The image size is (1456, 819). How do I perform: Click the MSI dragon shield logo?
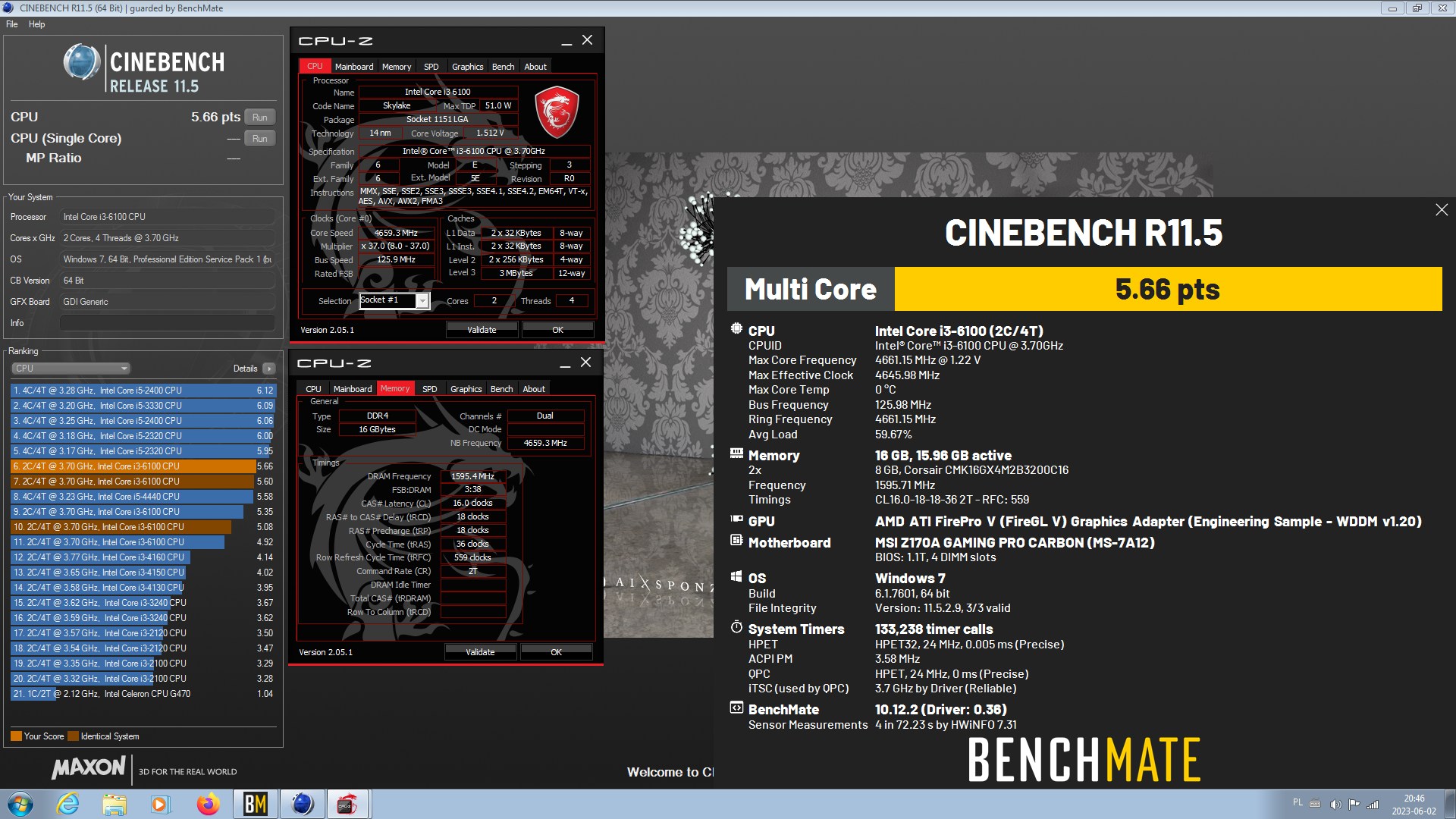click(x=557, y=112)
